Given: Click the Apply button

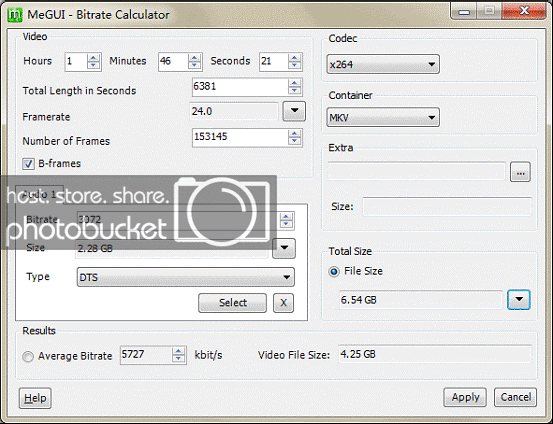Looking at the screenshot, I should pyautogui.click(x=465, y=397).
